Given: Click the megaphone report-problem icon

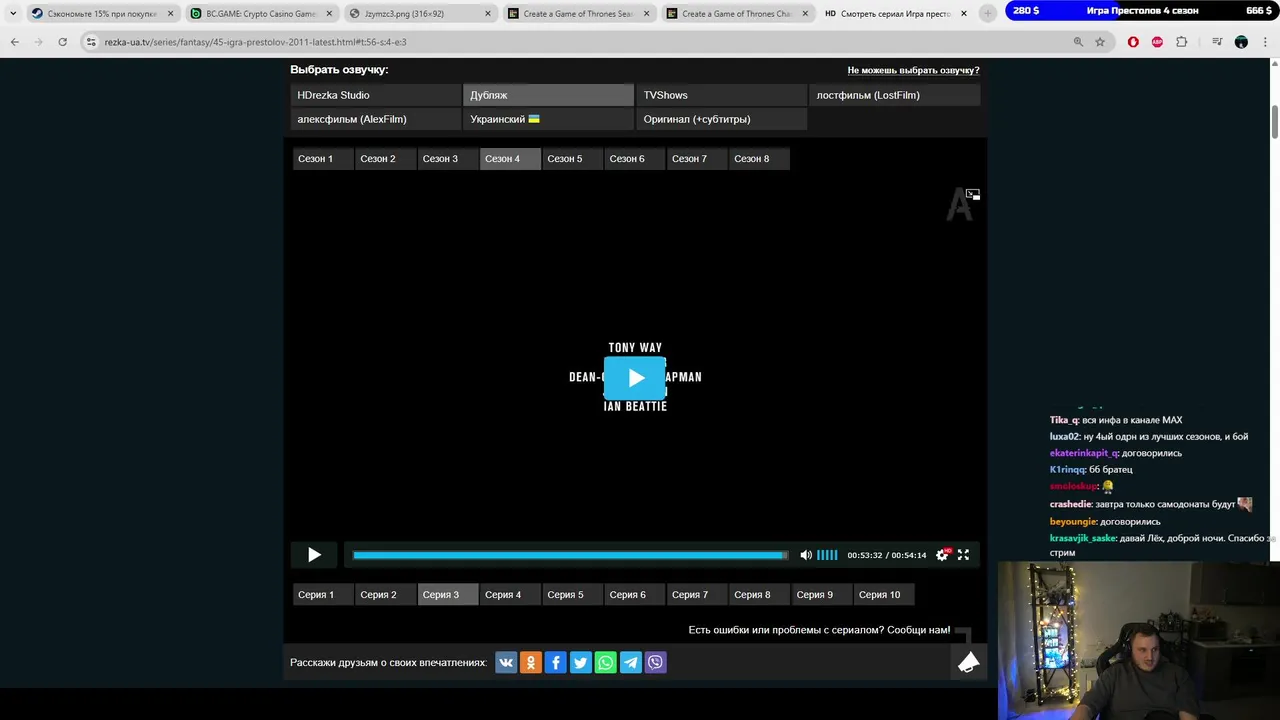Looking at the screenshot, I should point(968,662).
